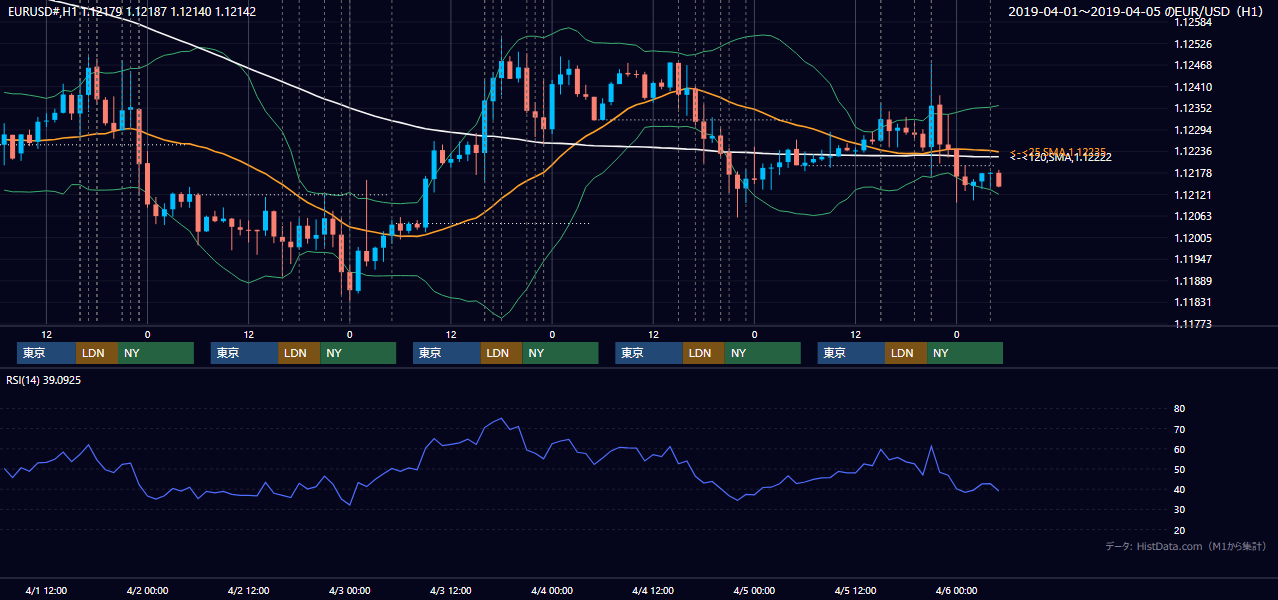Click the 1.12468 price level label
Viewport: 1278px width, 600px height.
click(x=1193, y=65)
